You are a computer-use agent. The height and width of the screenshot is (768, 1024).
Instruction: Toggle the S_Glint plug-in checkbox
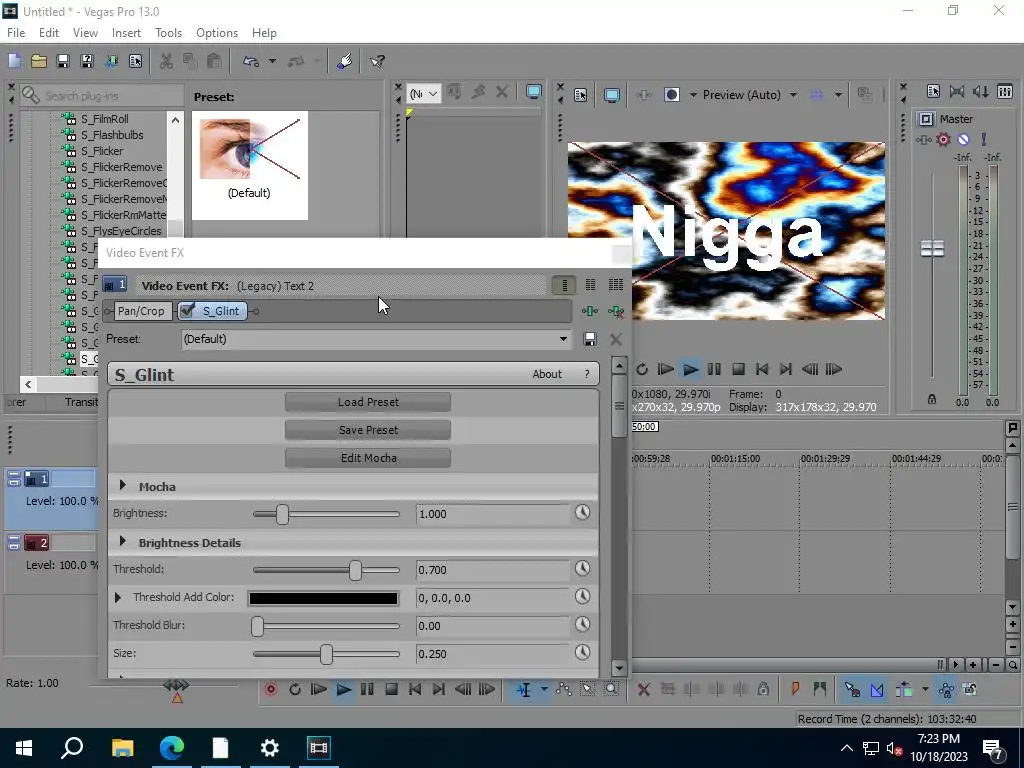(187, 311)
